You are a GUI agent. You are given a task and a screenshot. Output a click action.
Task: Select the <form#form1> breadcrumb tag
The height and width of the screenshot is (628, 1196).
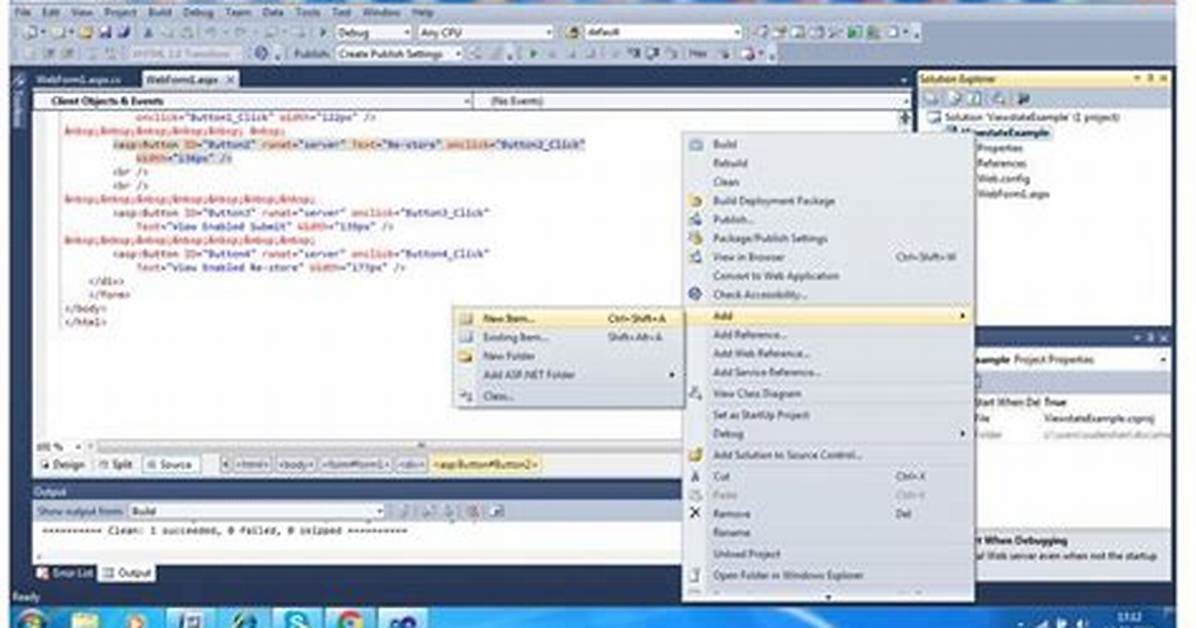pyautogui.click(x=355, y=465)
